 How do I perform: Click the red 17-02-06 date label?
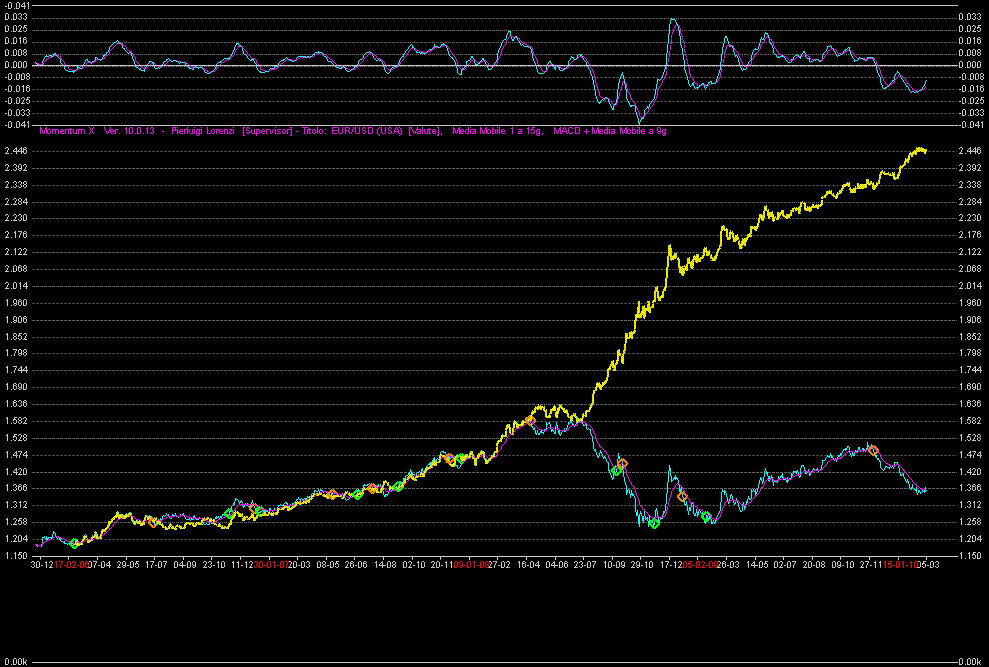click(x=72, y=565)
